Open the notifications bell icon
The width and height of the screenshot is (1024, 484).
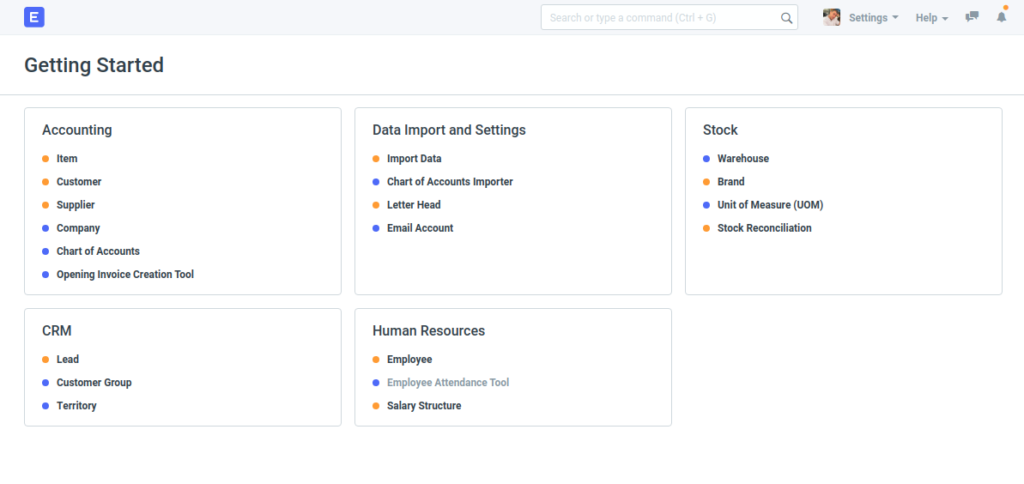click(1001, 18)
